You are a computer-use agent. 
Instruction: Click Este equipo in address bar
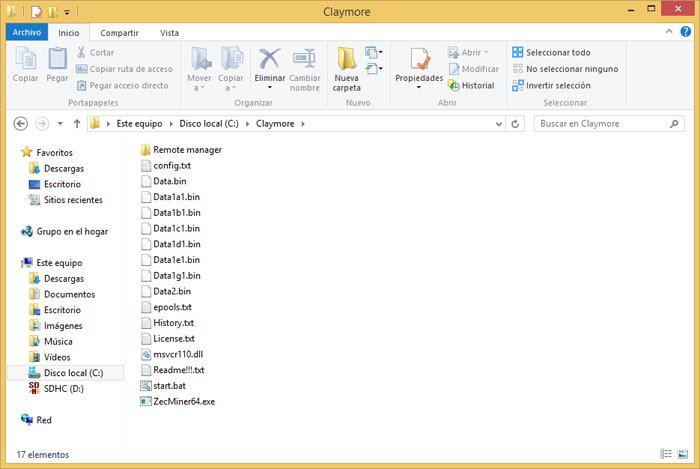(139, 124)
